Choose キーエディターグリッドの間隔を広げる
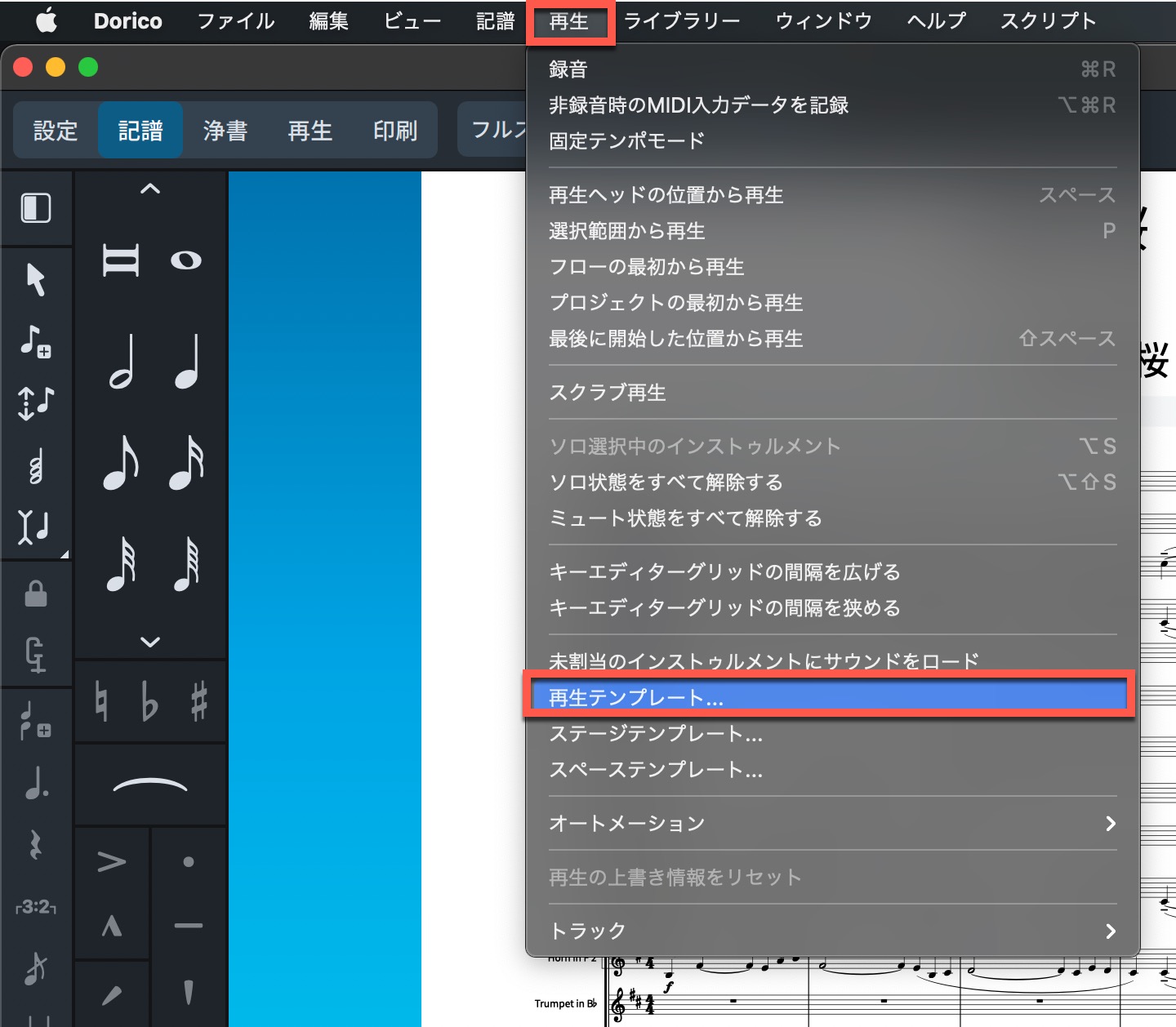The height and width of the screenshot is (1027, 1176). 832,571
